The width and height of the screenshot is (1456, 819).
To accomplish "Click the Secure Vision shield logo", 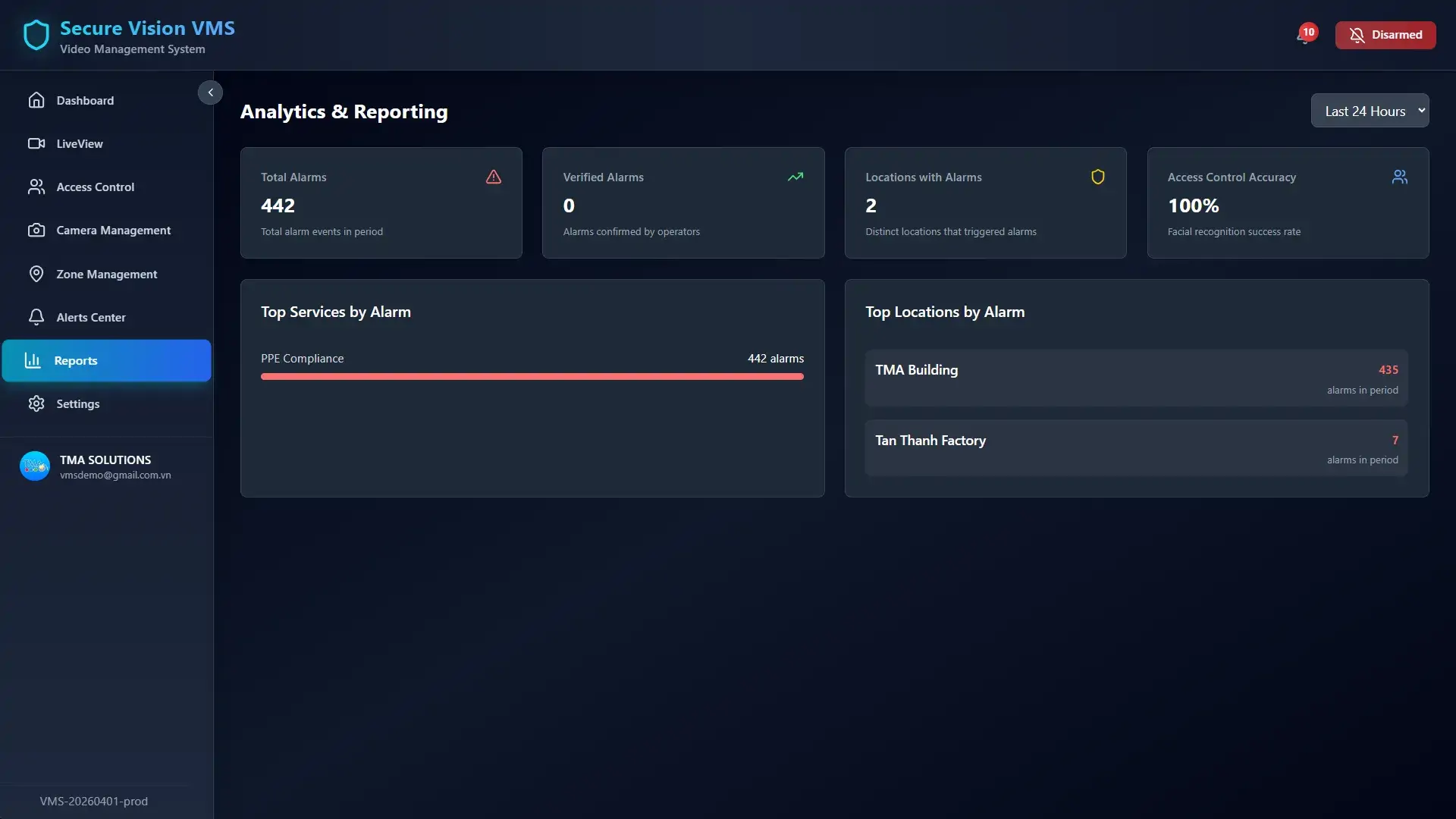I will 36,35.
